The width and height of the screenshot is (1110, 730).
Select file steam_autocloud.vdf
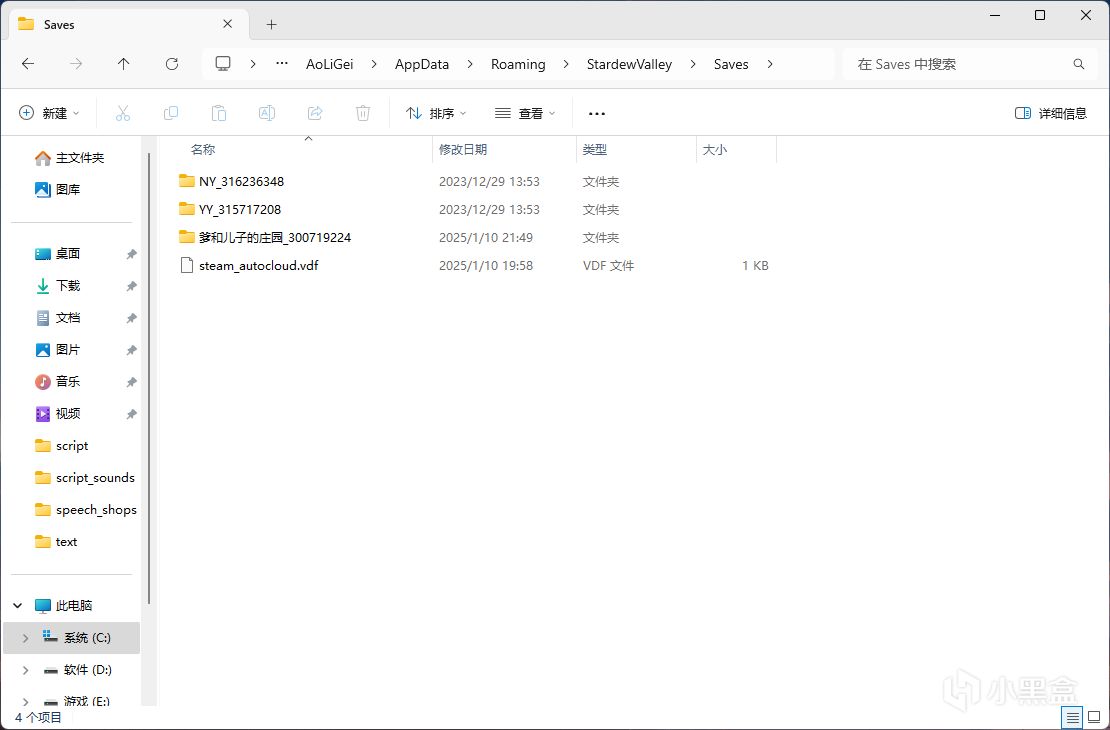click(258, 266)
